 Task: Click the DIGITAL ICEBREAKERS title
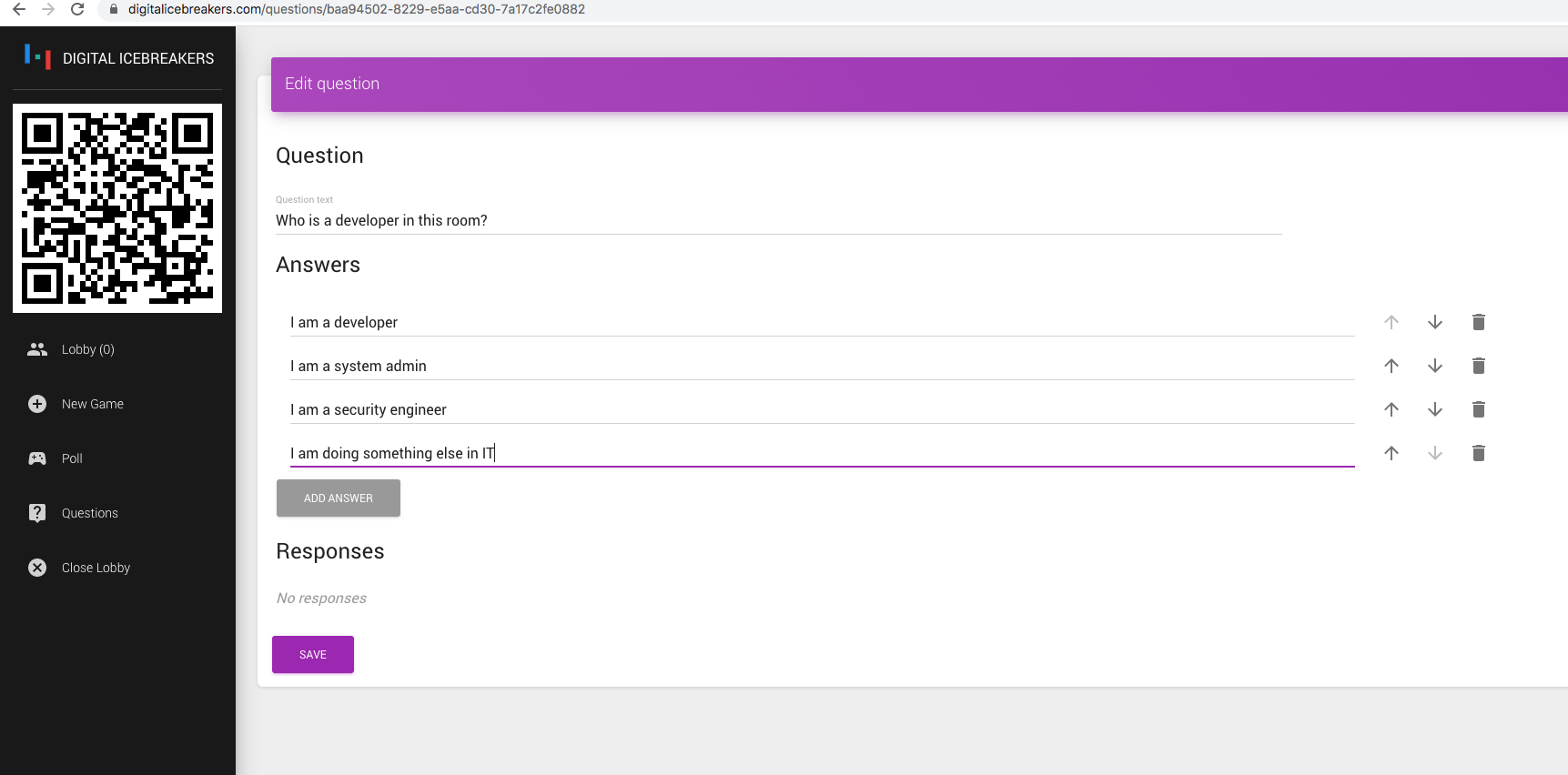point(138,58)
